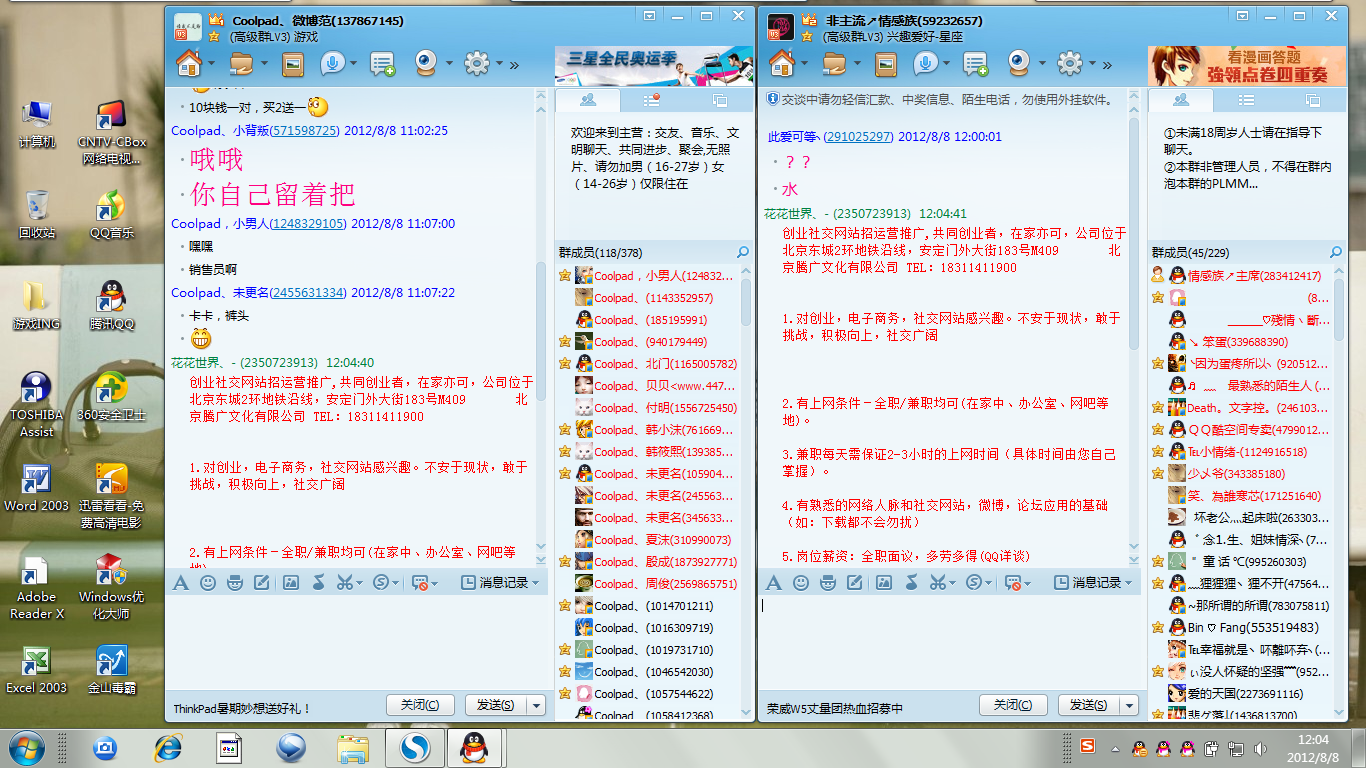Select member Coolpad、周俊(2569865751)

click(x=648, y=584)
